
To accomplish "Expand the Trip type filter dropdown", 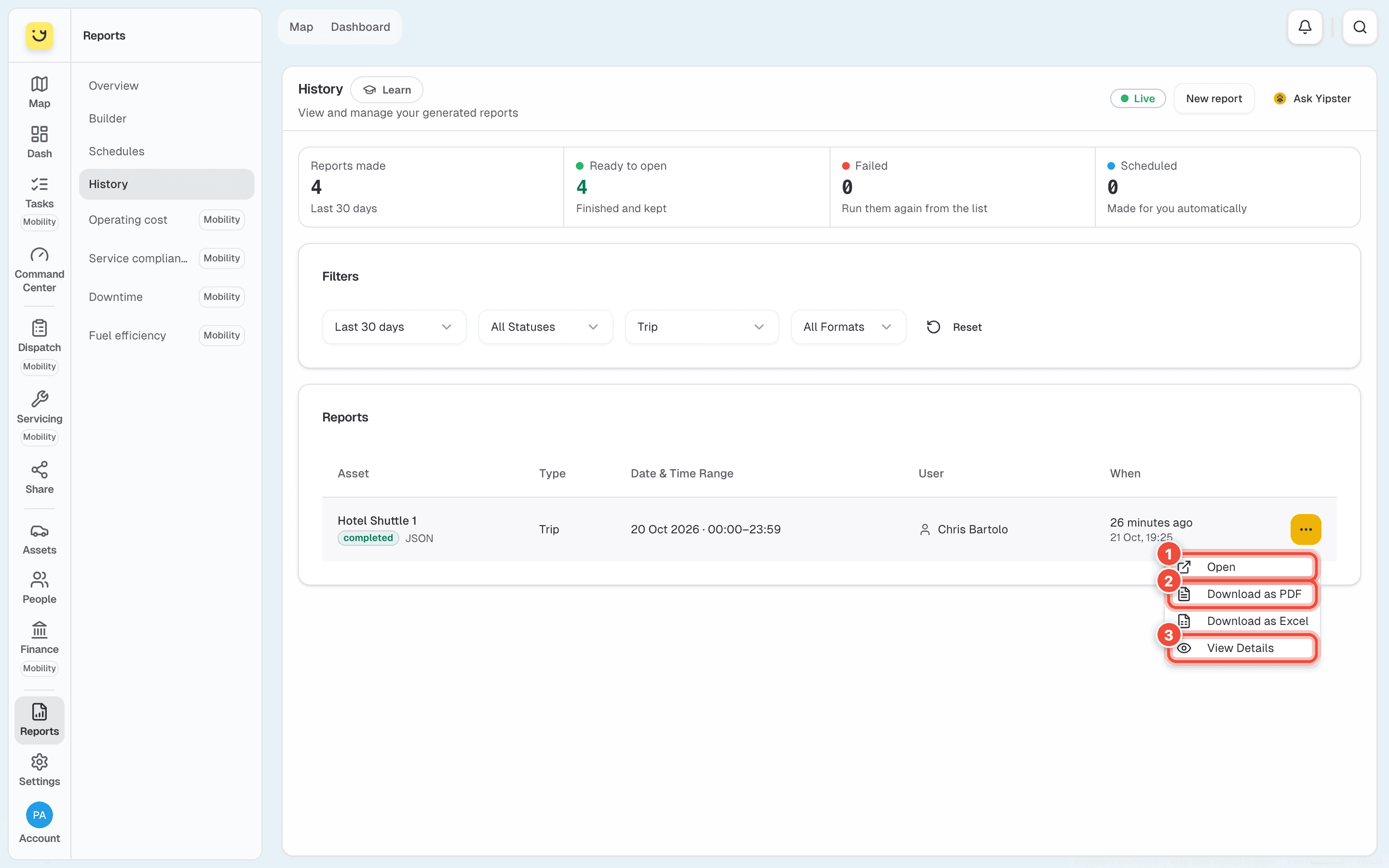I will coord(701,326).
